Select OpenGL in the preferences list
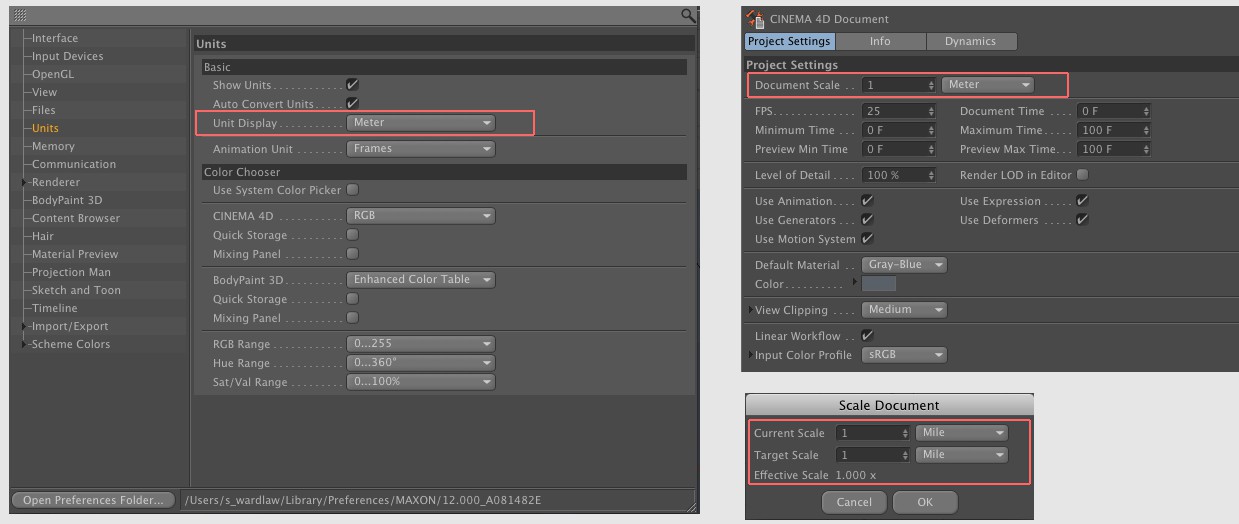 [x=52, y=74]
